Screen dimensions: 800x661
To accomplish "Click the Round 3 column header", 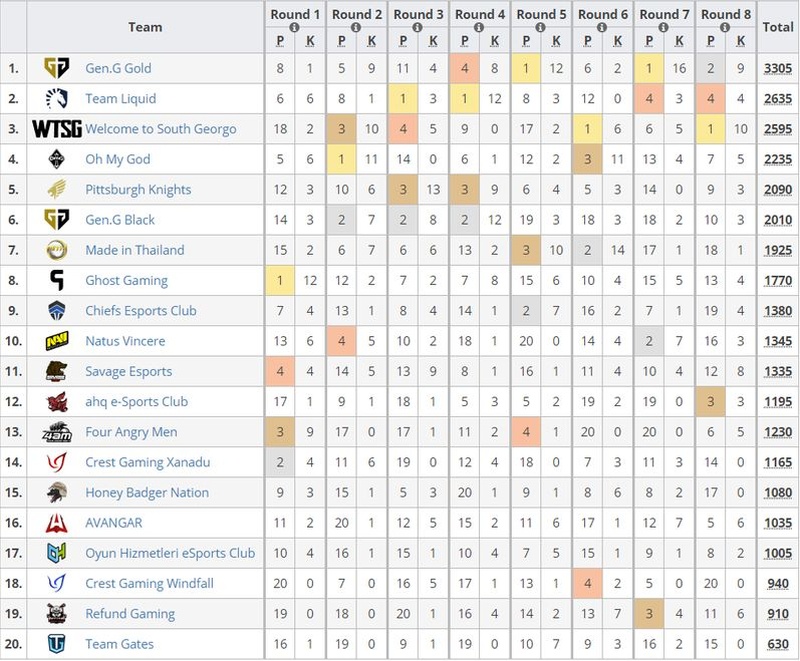I will (418, 14).
